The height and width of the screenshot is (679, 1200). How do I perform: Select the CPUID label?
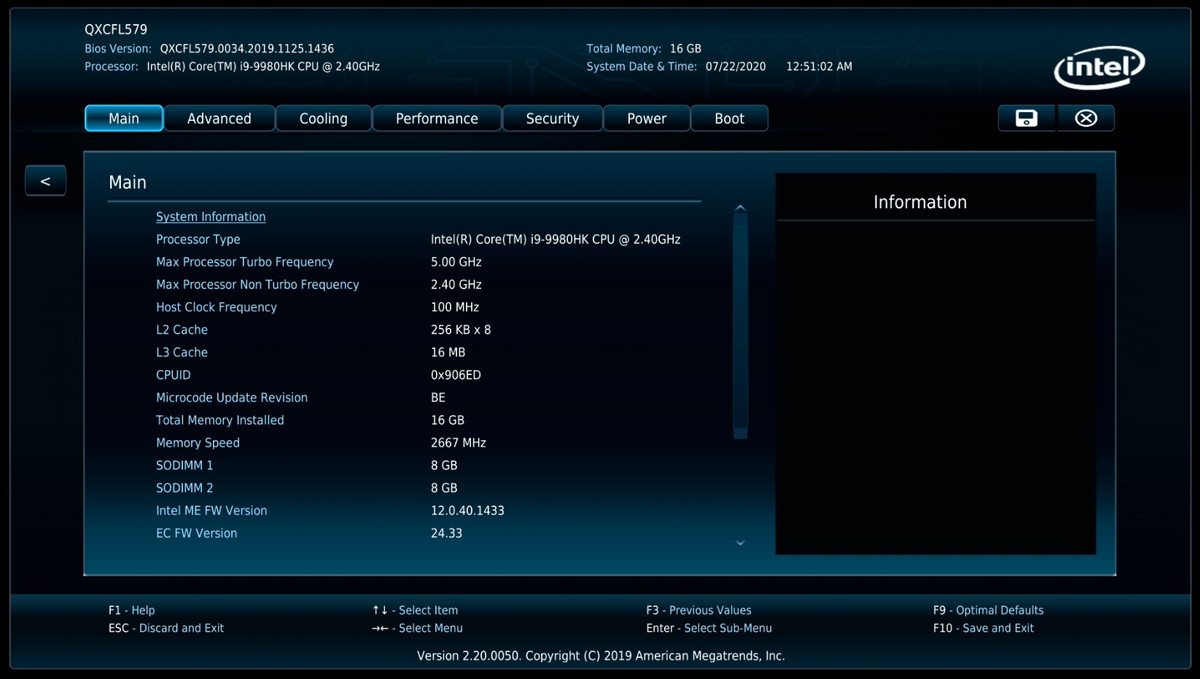click(173, 375)
